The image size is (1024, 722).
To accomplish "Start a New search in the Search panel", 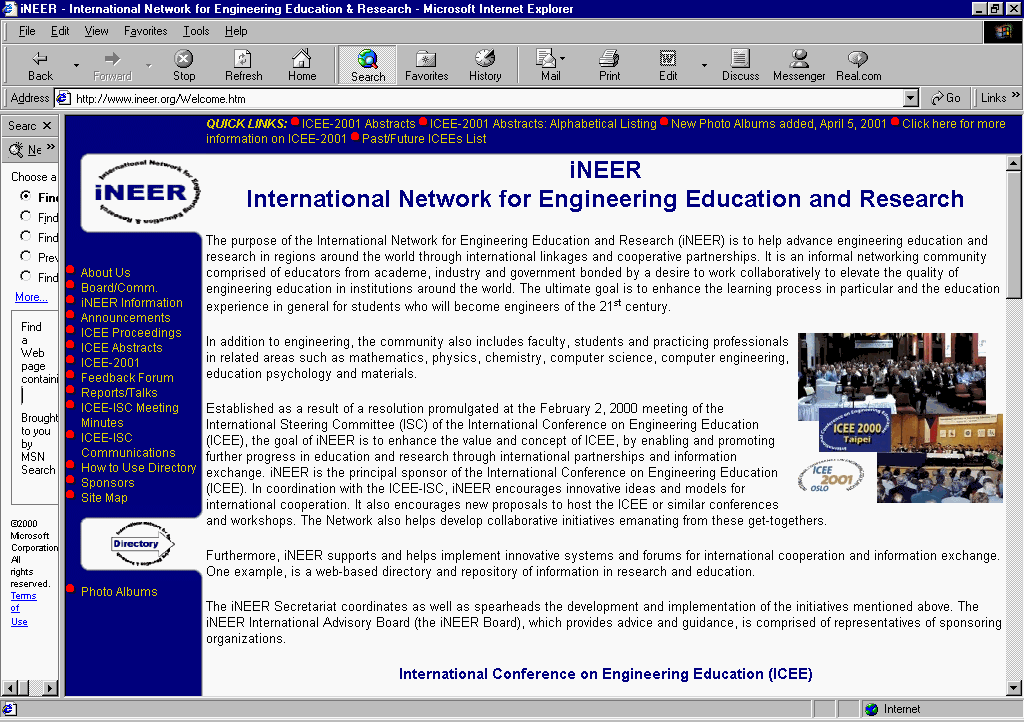I will click(x=26, y=150).
